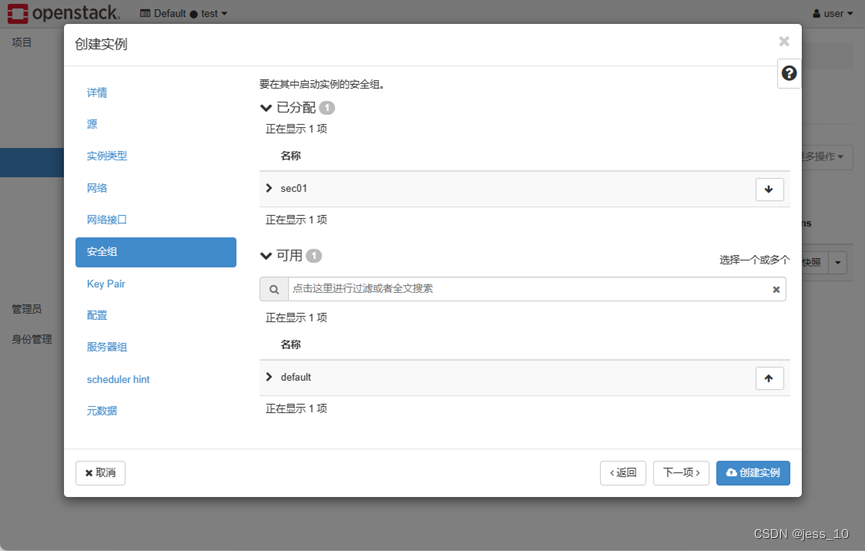This screenshot has width=865, height=551.
Task: Clear the filter with the x icon
Action: point(776,290)
